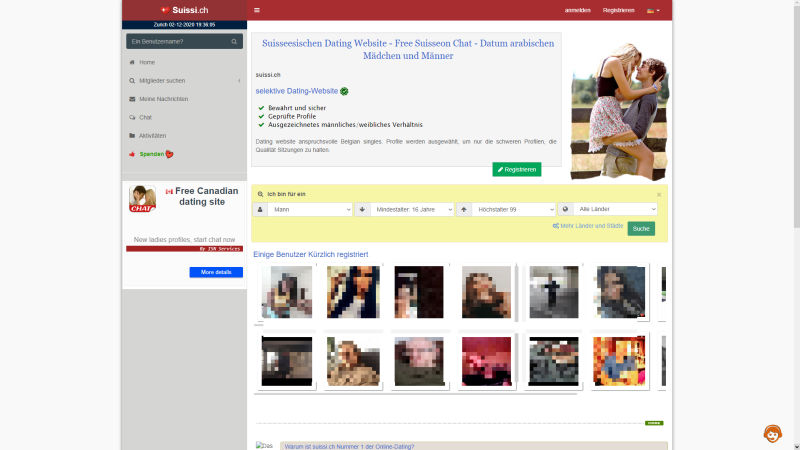Click the search icon in username field
800x450 pixels.
click(234, 41)
